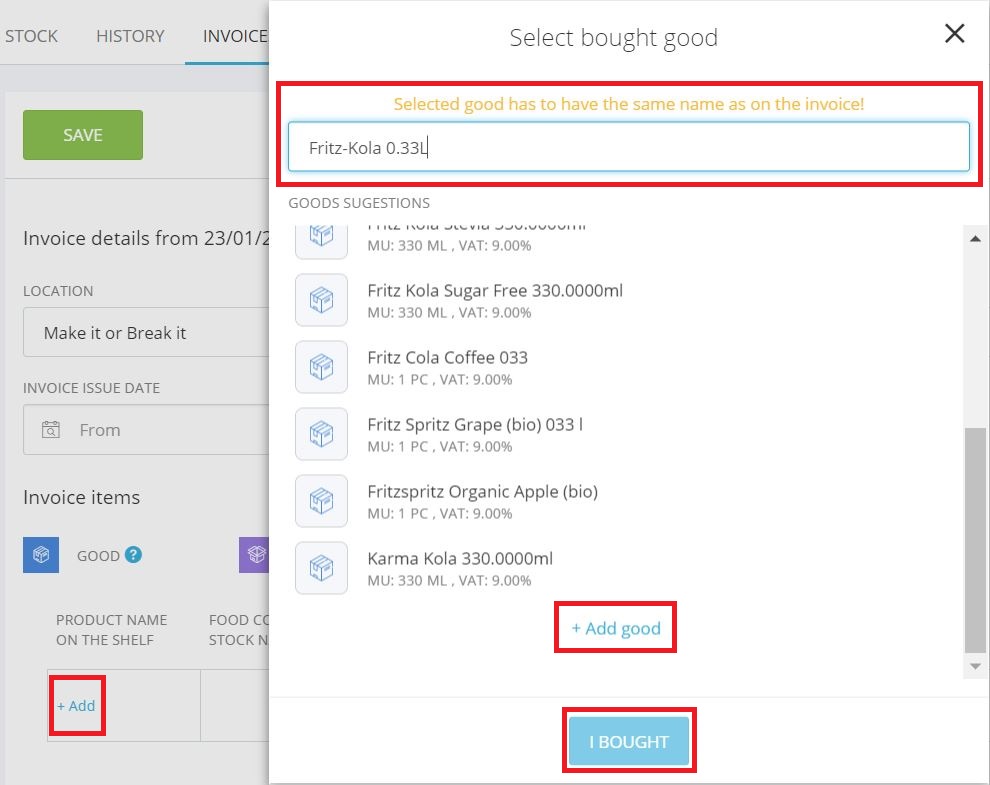This screenshot has height=785, width=990.
Task: Click box icon for Karma Kola
Action: [x=321, y=568]
